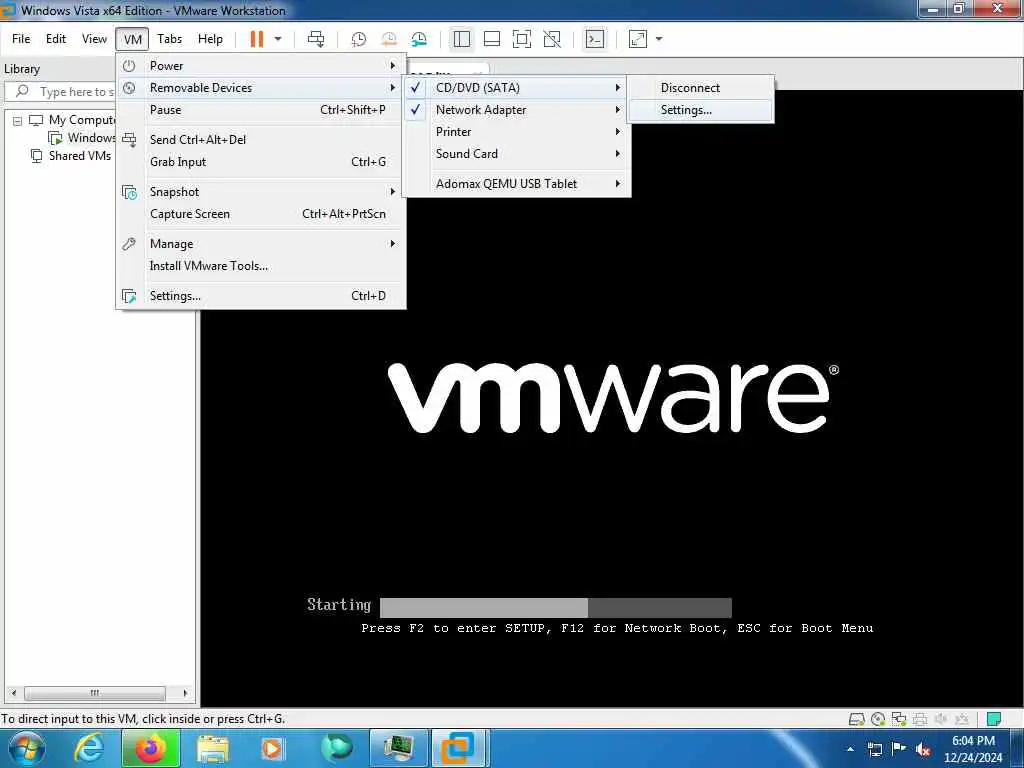
Task: Select Grab Input menu item
Action: click(261, 162)
